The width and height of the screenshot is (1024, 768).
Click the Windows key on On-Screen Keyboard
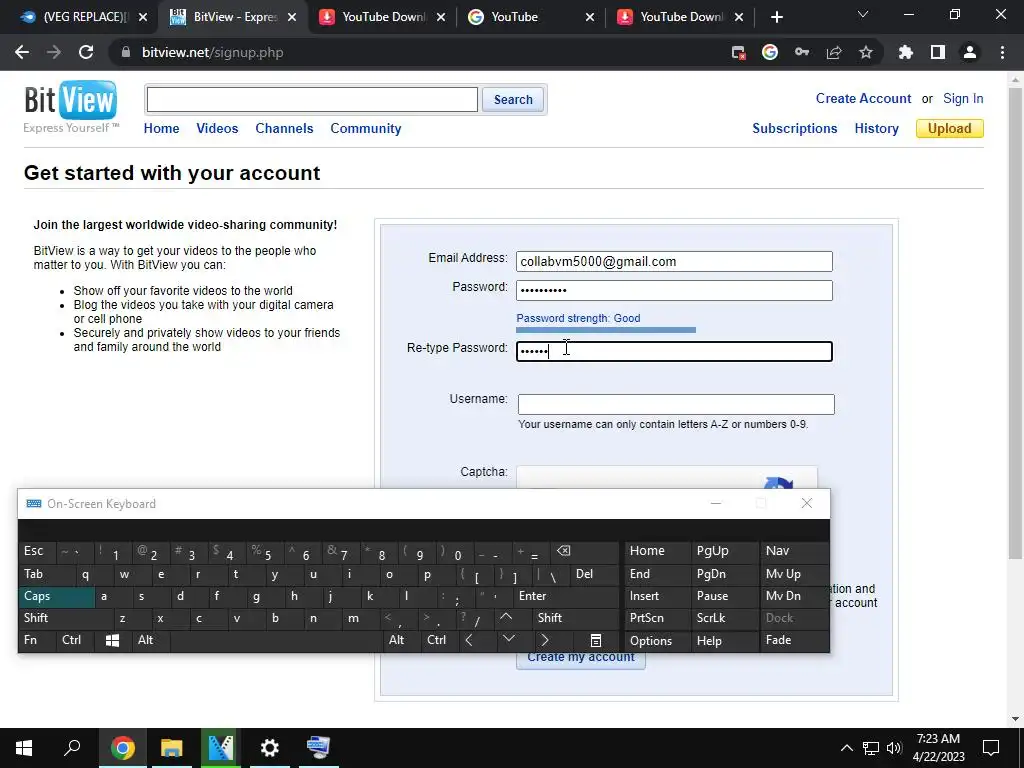click(112, 641)
